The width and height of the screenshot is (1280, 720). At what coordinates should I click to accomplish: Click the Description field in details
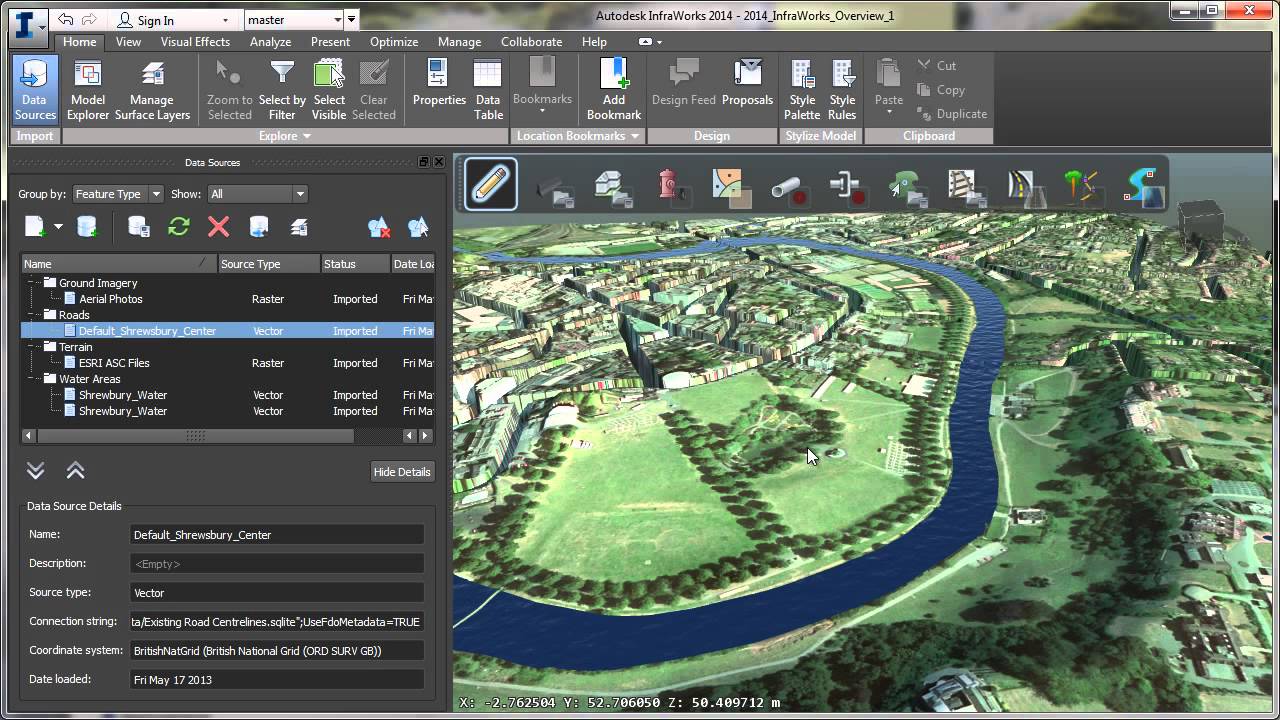[x=277, y=564]
